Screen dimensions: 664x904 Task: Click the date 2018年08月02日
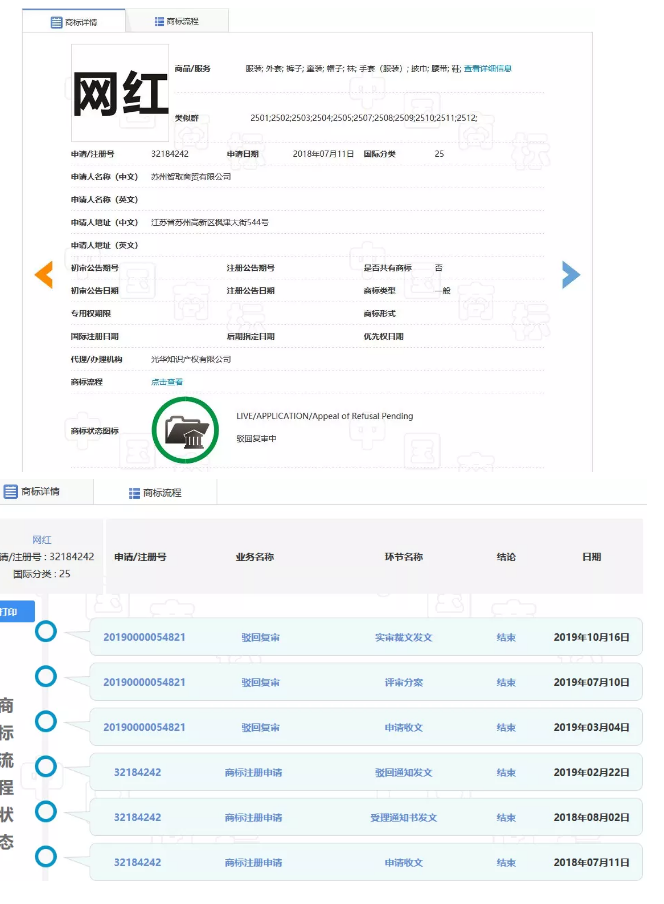(591, 817)
